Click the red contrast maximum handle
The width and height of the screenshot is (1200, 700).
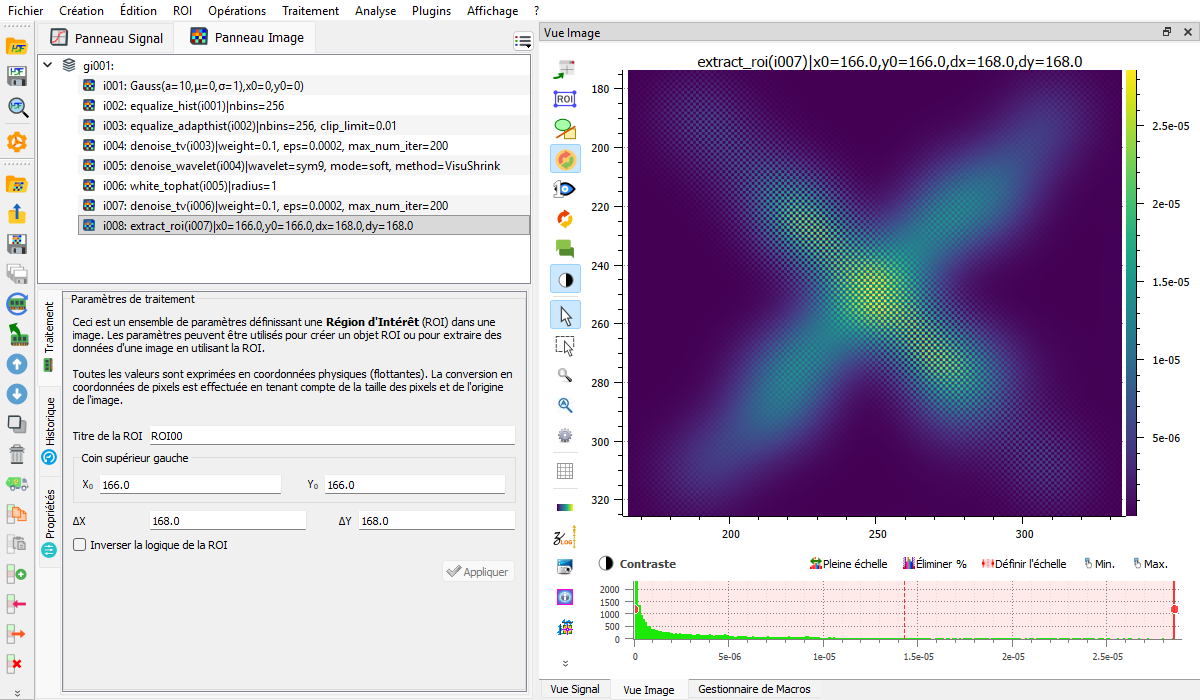[1175, 609]
